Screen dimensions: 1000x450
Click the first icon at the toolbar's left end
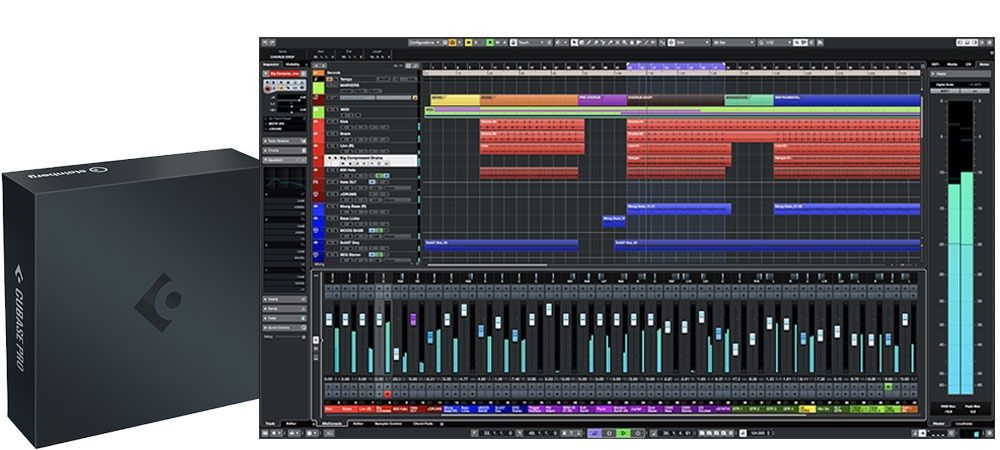[x=265, y=42]
